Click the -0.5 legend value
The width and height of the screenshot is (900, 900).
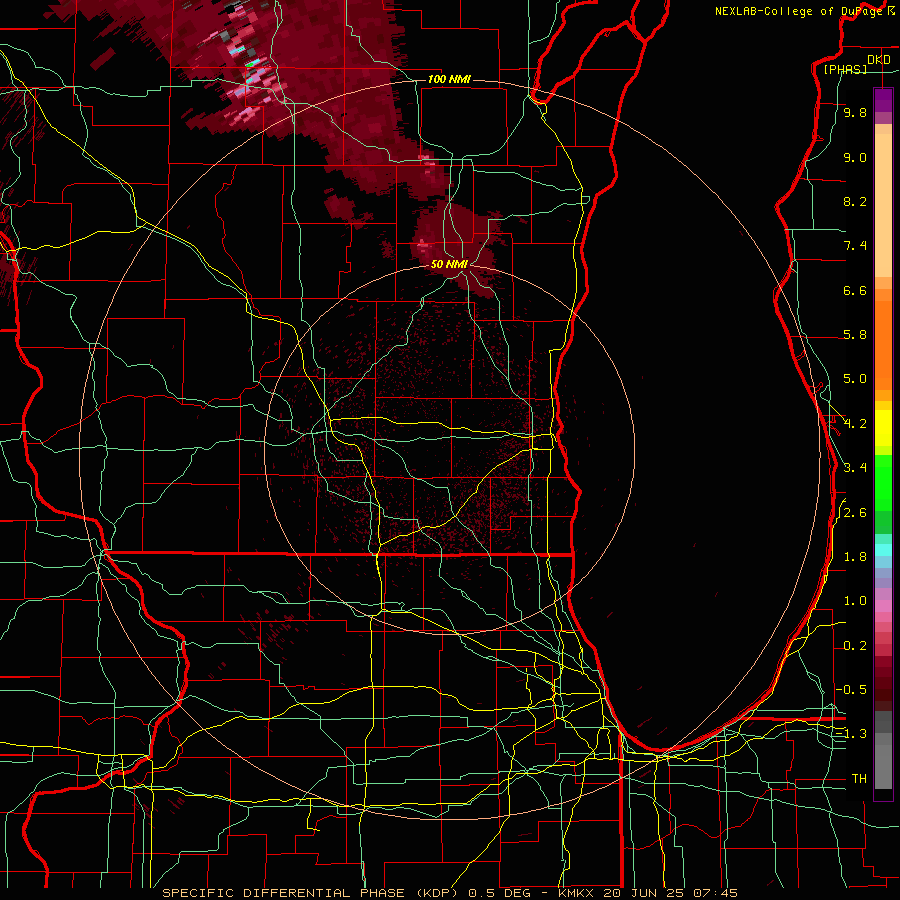click(x=852, y=689)
